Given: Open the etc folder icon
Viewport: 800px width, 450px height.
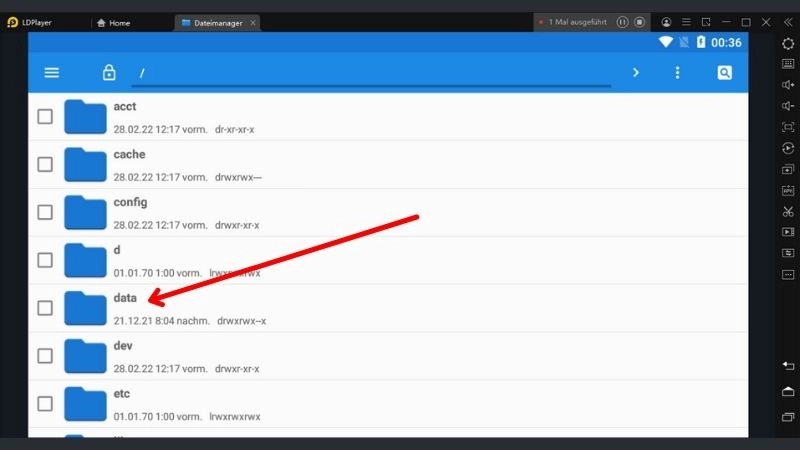Looking at the screenshot, I should point(85,404).
